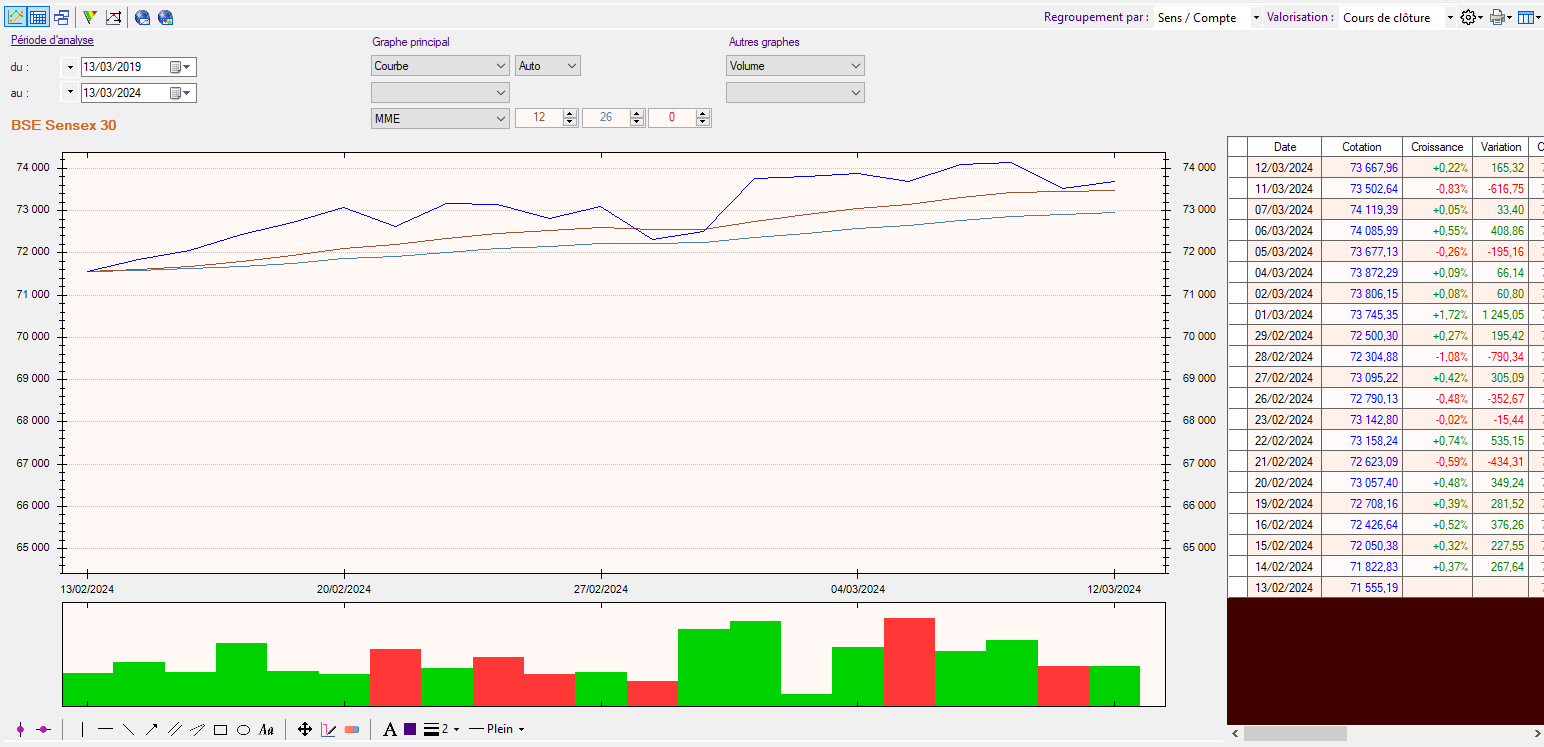This screenshot has height=747, width=1544.
Task: Open the MME indicator dropdown
Action: (x=440, y=118)
